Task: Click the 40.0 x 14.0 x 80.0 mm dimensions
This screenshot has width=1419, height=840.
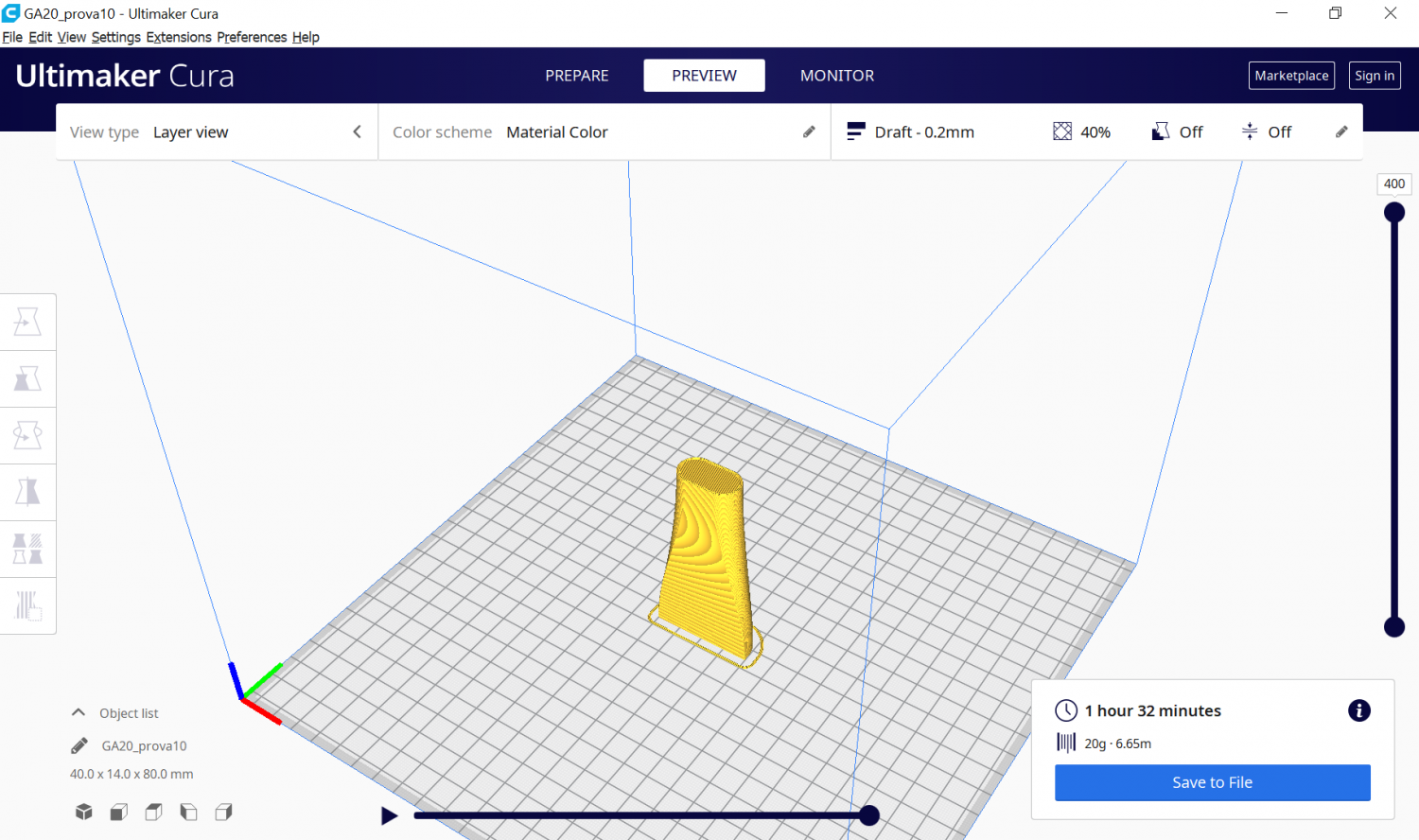Action: (131, 774)
